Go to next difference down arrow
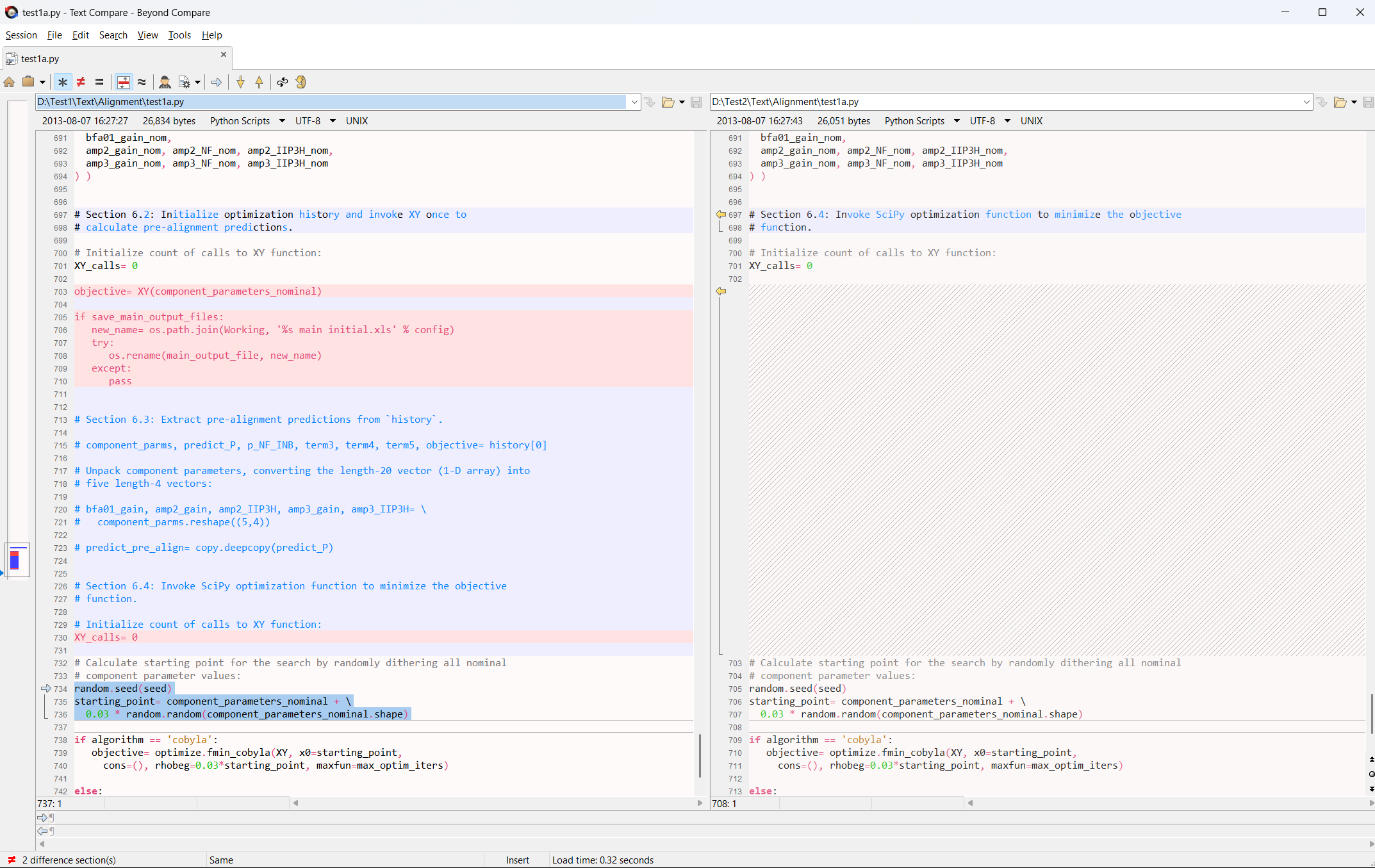Viewport: 1375px width, 868px height. [240, 82]
